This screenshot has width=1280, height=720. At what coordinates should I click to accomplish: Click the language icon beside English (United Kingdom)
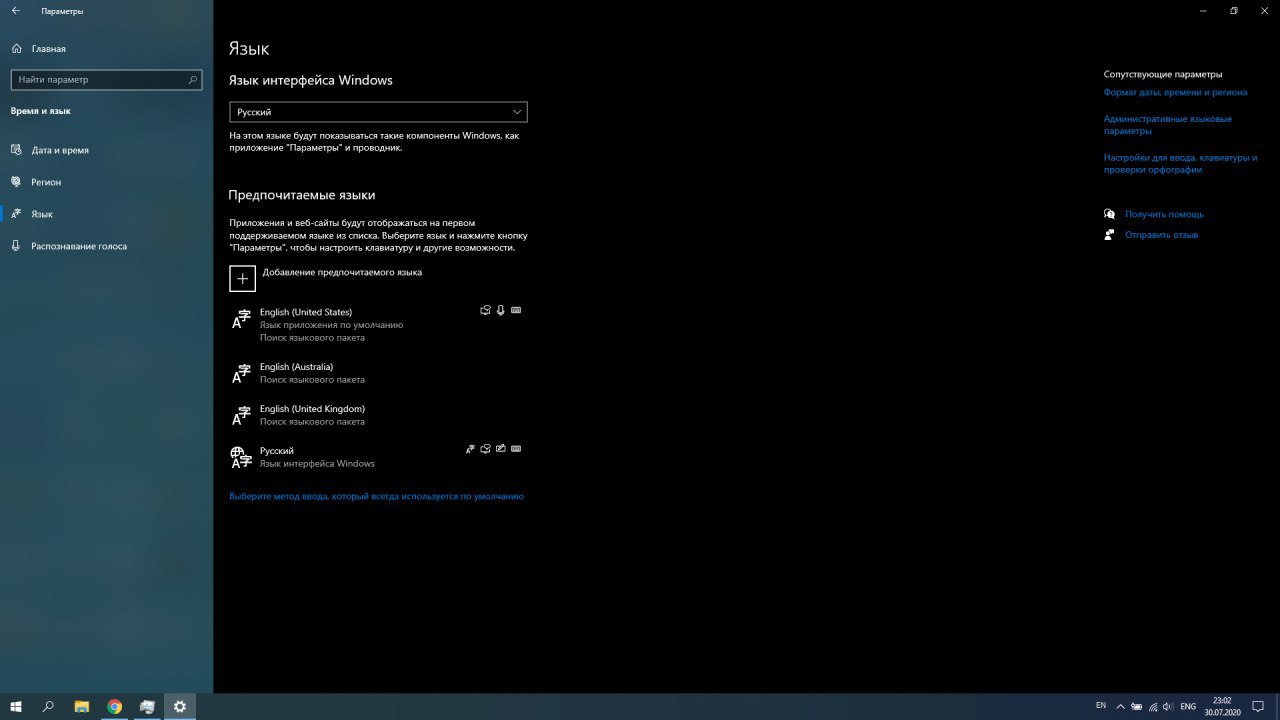pos(241,416)
